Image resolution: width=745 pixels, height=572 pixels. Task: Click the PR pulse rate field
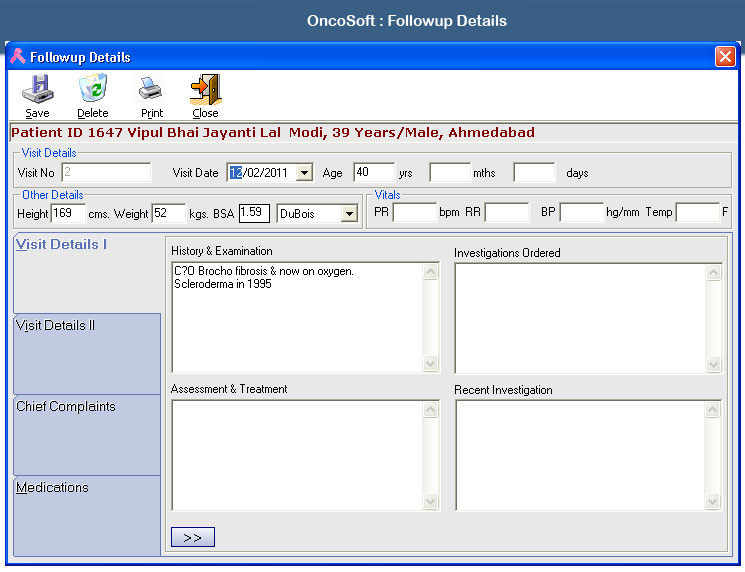[415, 212]
